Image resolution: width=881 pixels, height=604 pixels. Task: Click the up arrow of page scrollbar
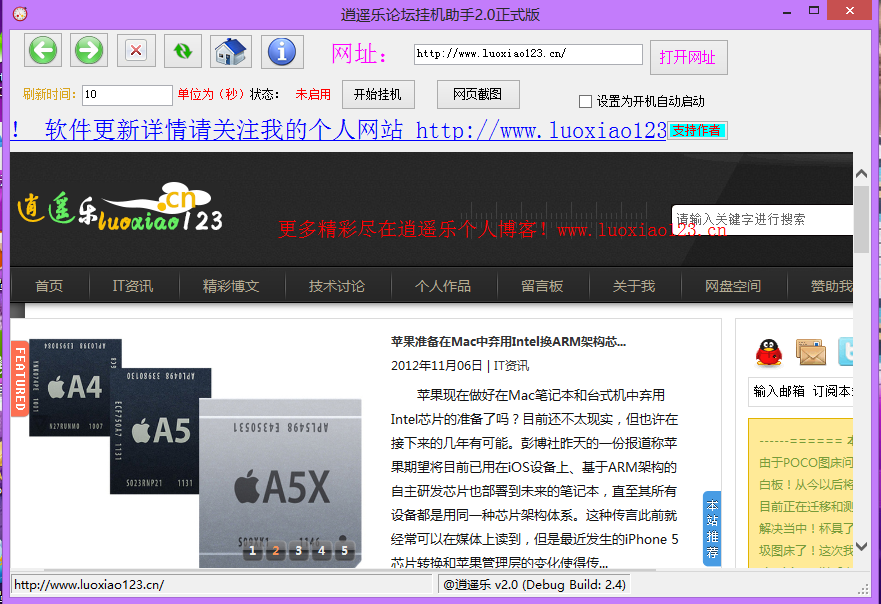pos(861,174)
